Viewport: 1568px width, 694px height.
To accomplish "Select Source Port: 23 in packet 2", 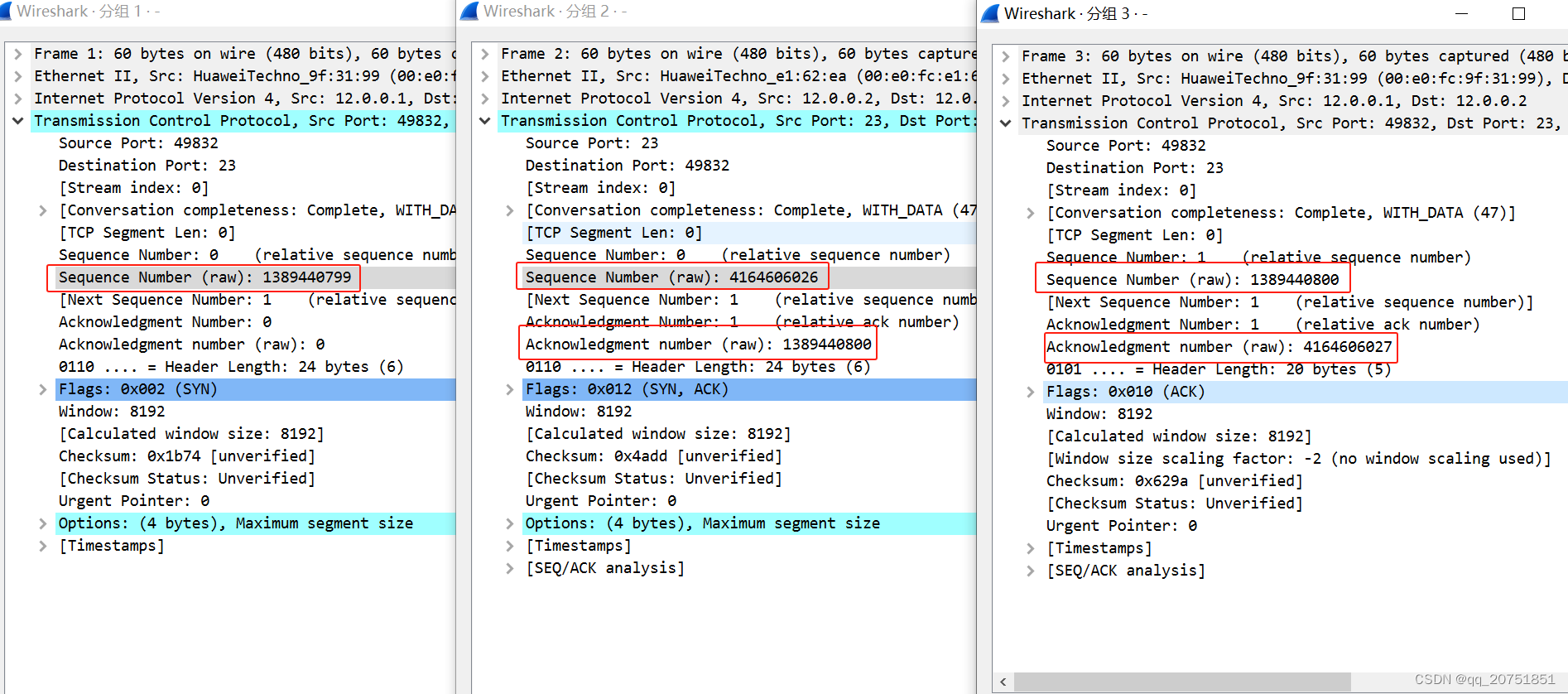I will click(592, 143).
